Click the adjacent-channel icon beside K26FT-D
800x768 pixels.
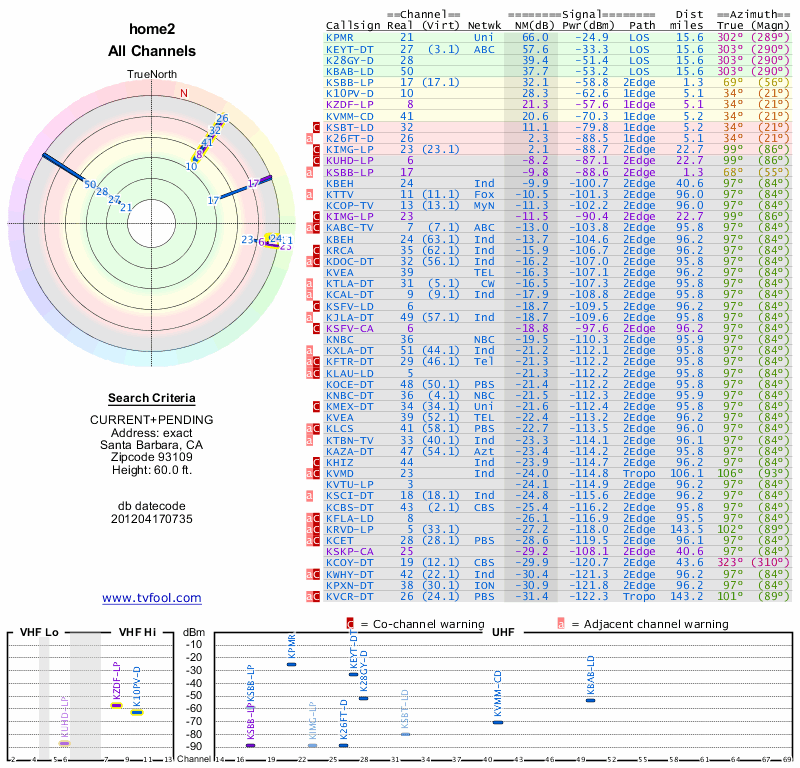pos(309,138)
